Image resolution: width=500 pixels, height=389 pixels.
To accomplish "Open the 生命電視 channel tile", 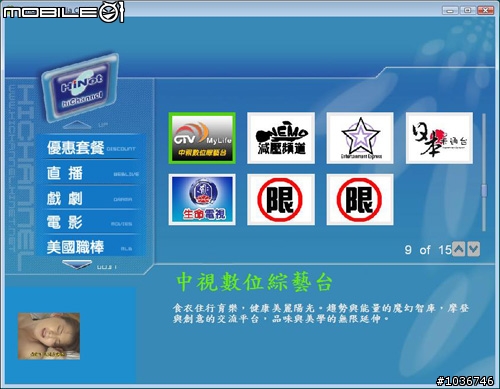I will pos(202,199).
